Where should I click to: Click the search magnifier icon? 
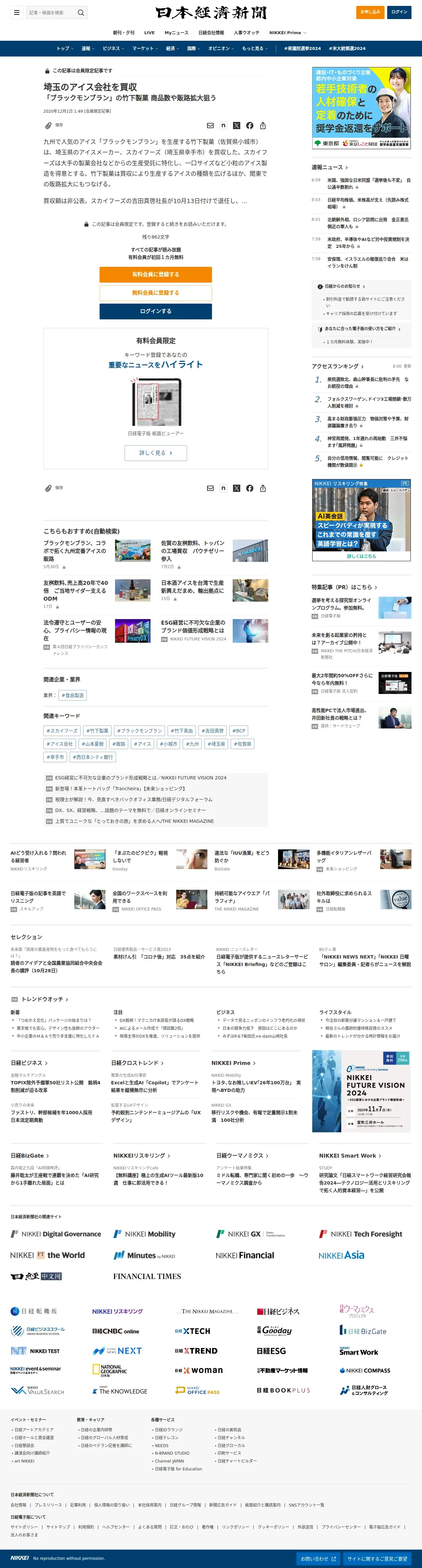click(81, 12)
